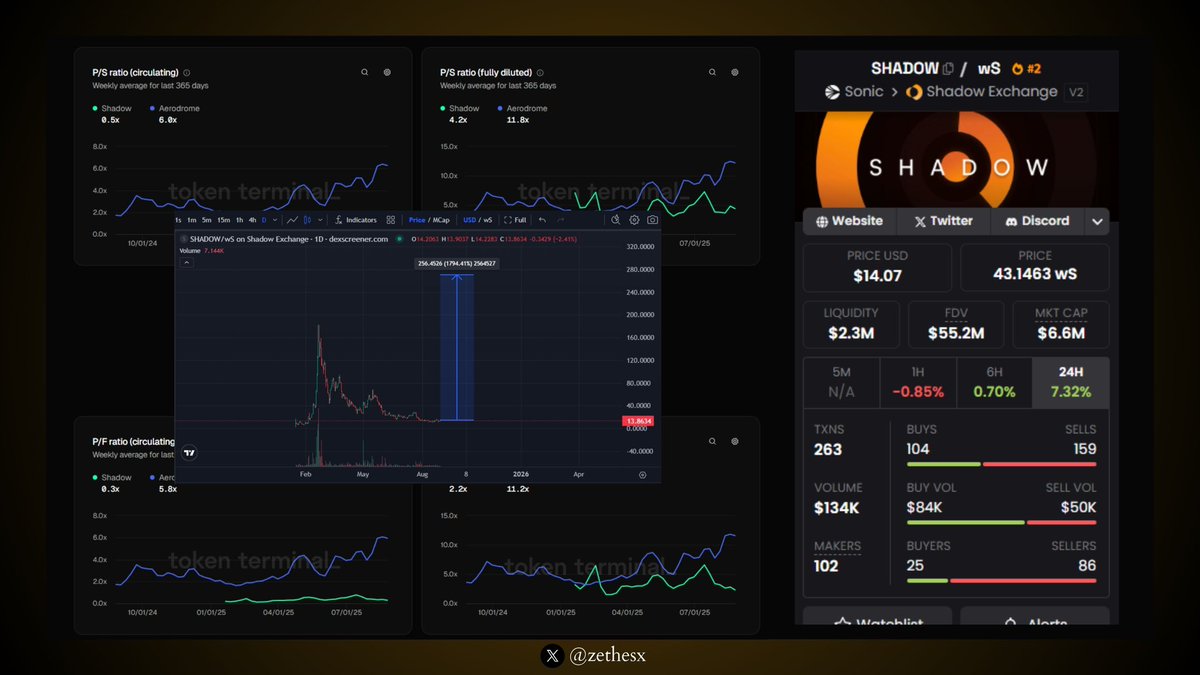The height and width of the screenshot is (675, 1200).
Task: Expand the chart interval dropdown arrow
Action: pyautogui.click(x=275, y=220)
